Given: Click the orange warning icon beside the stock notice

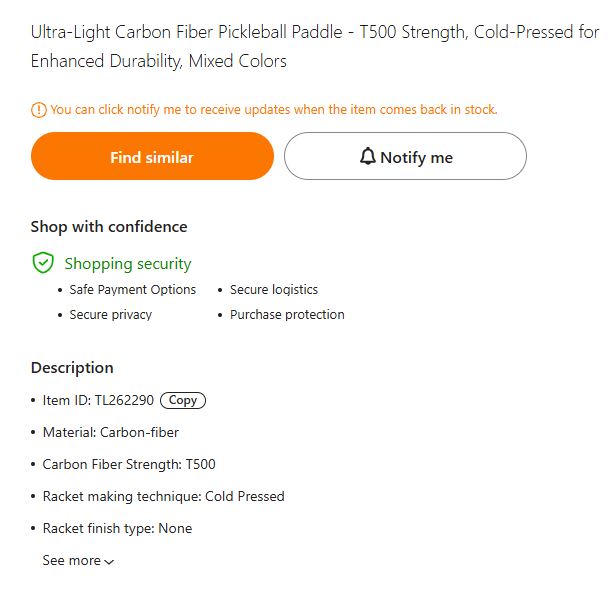Looking at the screenshot, I should [x=39, y=110].
